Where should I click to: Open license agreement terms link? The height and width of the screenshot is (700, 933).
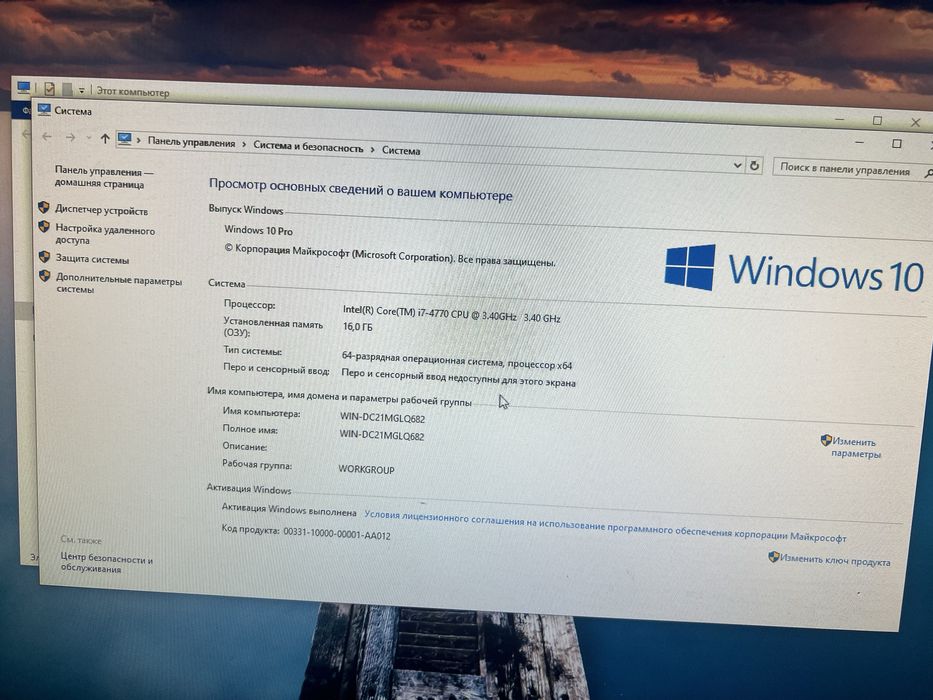coord(605,527)
